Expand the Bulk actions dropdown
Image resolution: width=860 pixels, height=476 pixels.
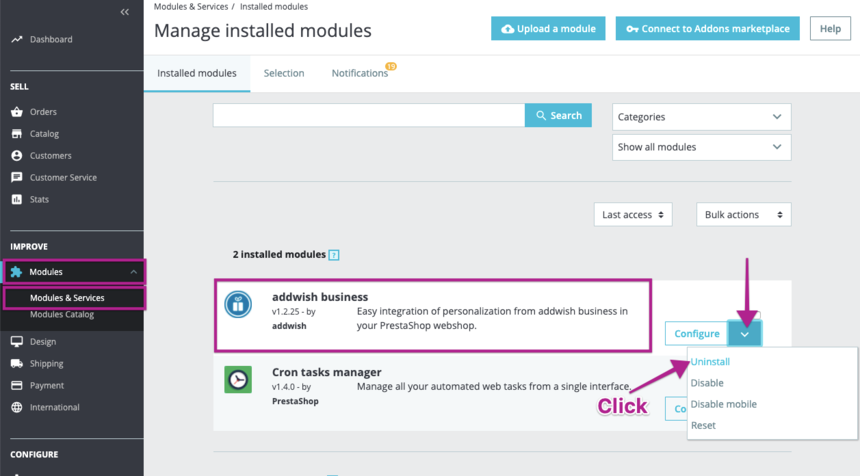pyautogui.click(x=743, y=215)
